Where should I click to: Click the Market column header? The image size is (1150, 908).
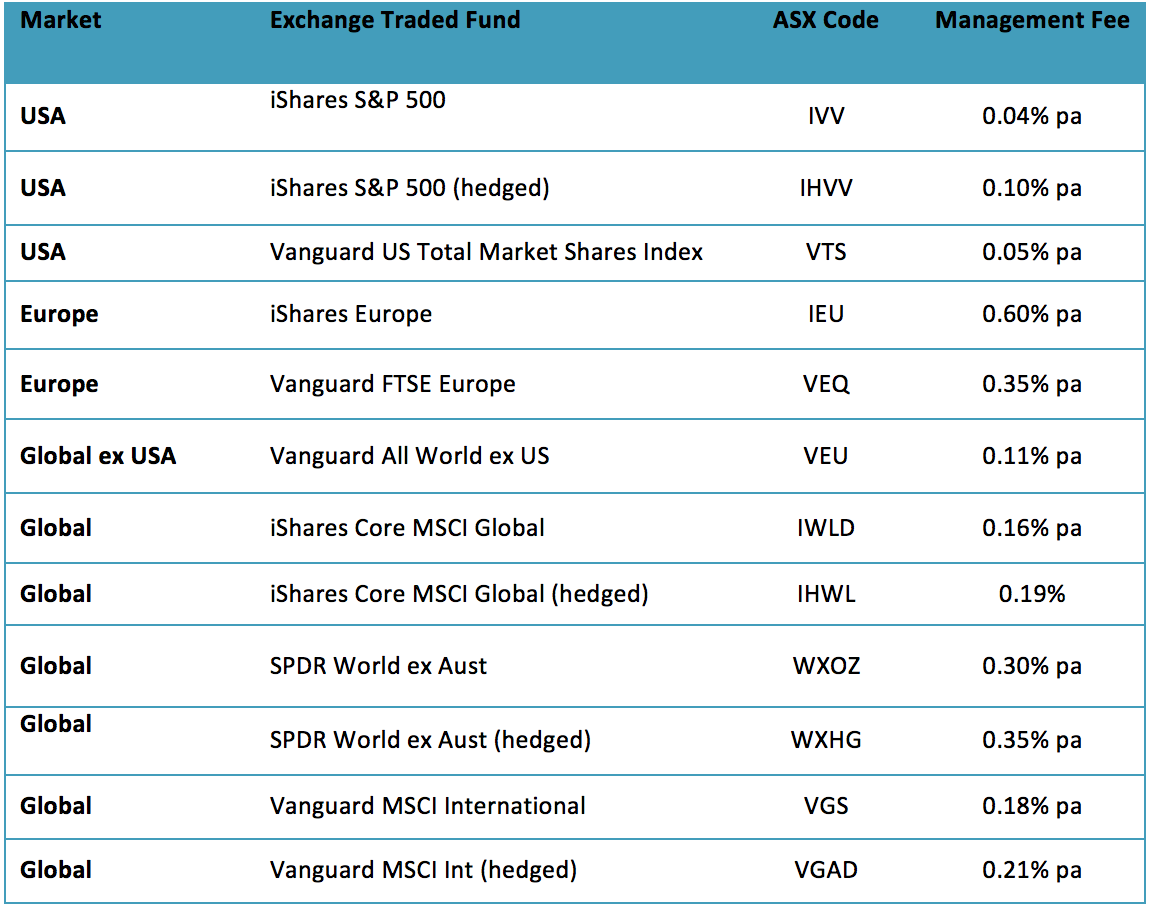[61, 21]
